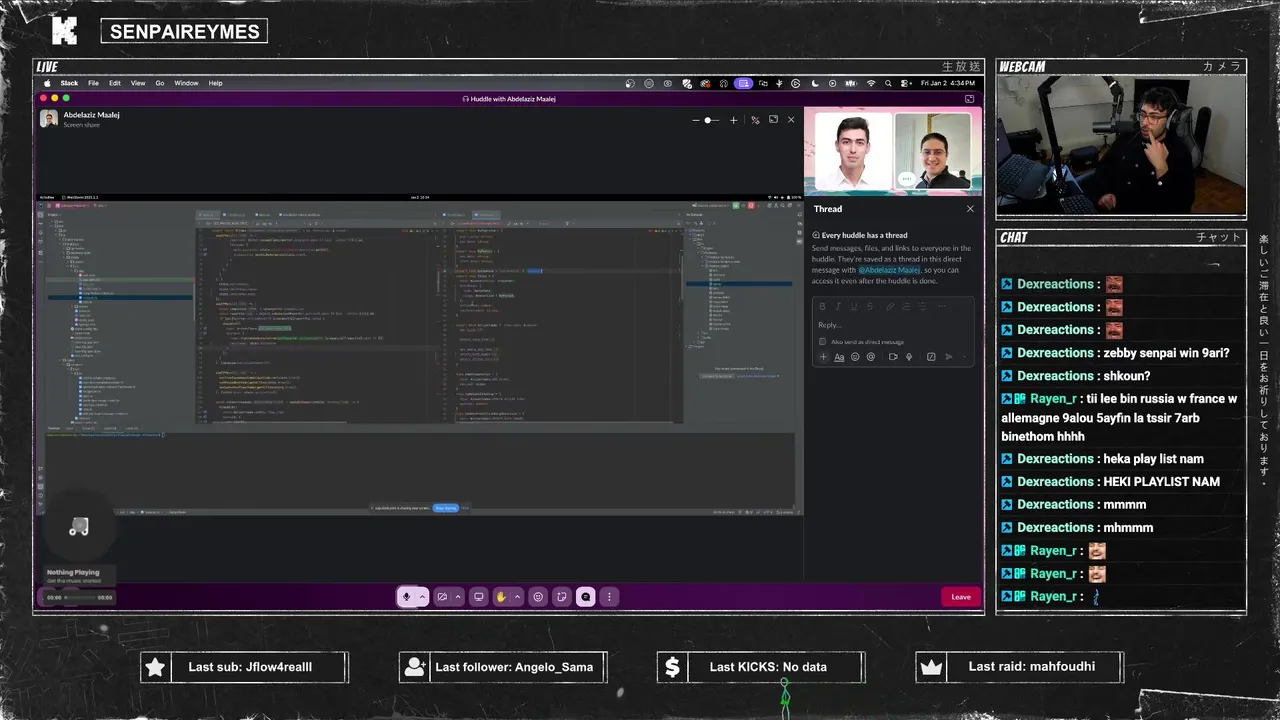Apply underline formatting in reply box
Viewport: 1280px width, 720px height.
pos(853,306)
